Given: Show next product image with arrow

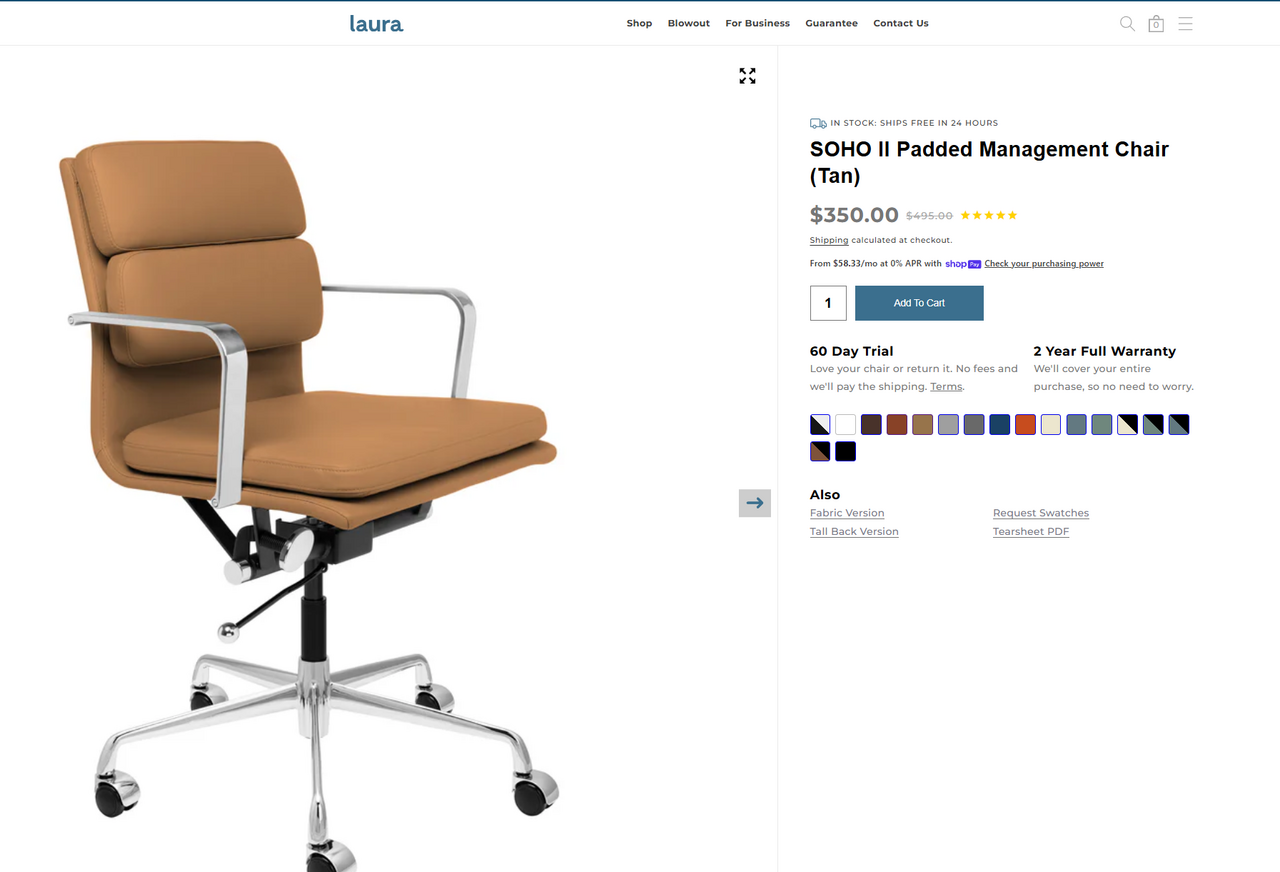Looking at the screenshot, I should (x=755, y=503).
